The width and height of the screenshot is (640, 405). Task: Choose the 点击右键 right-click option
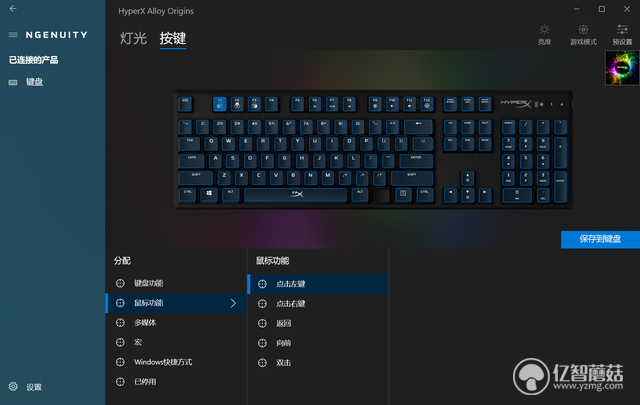[x=318, y=303]
